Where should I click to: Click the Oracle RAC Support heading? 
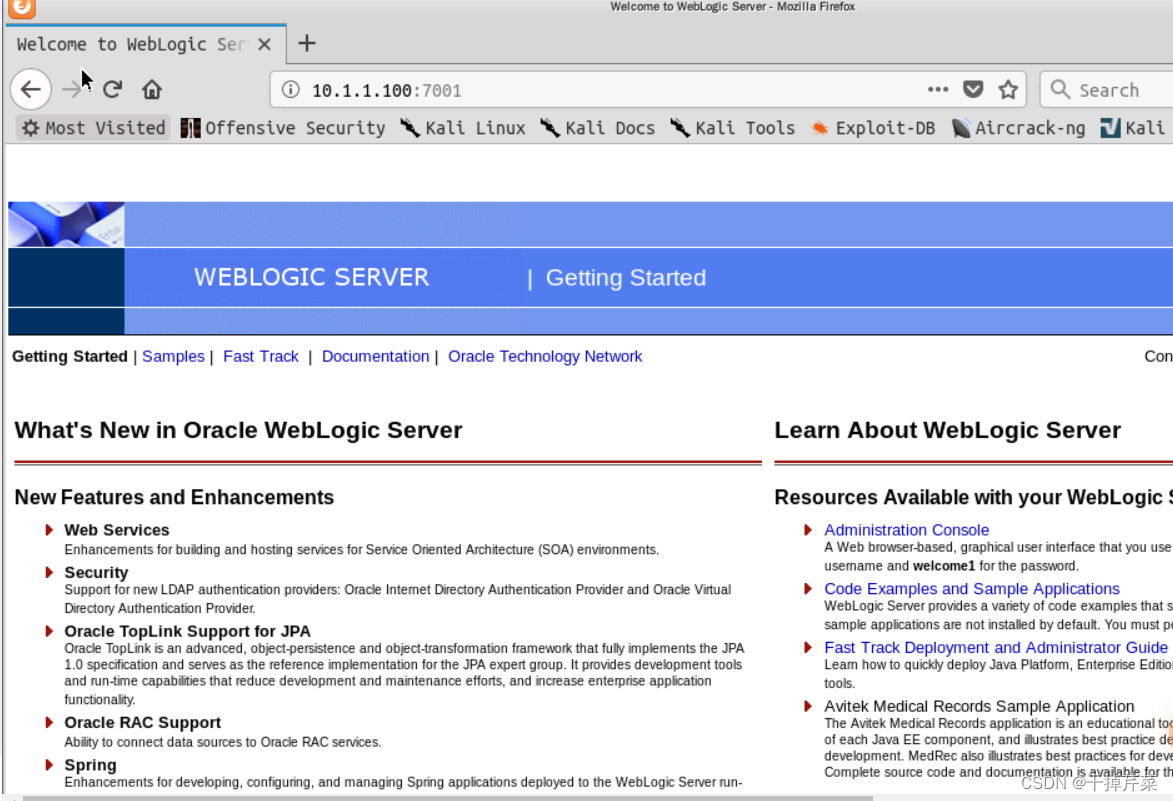[142, 723]
